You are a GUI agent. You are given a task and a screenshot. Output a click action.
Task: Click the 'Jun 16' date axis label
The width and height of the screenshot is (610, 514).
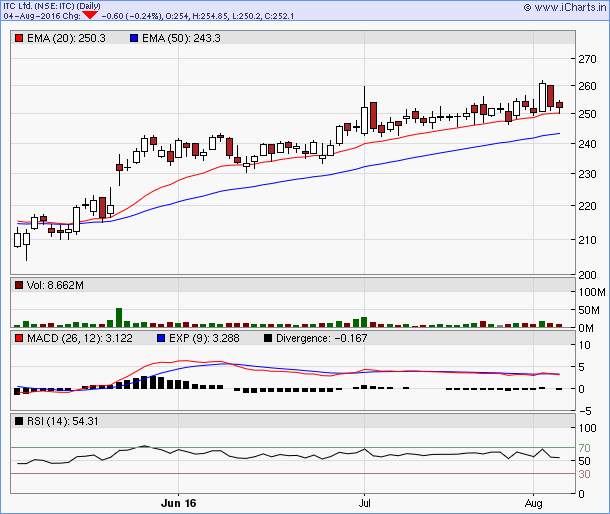pos(179,503)
